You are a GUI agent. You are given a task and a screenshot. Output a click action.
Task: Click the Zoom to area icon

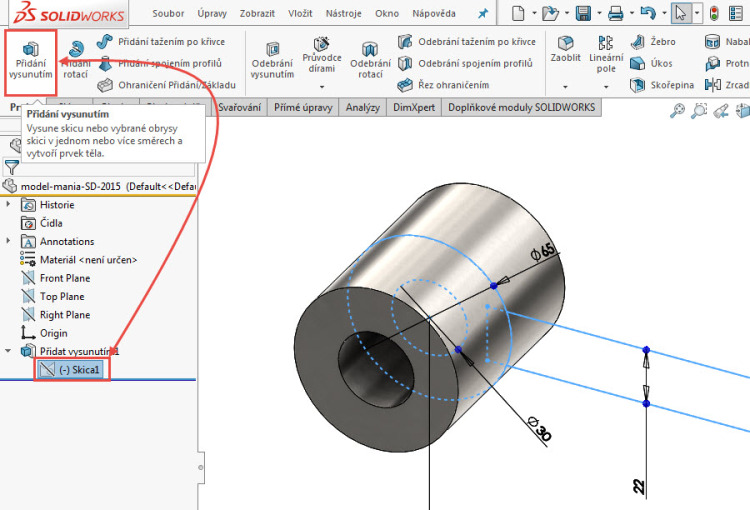(699, 111)
